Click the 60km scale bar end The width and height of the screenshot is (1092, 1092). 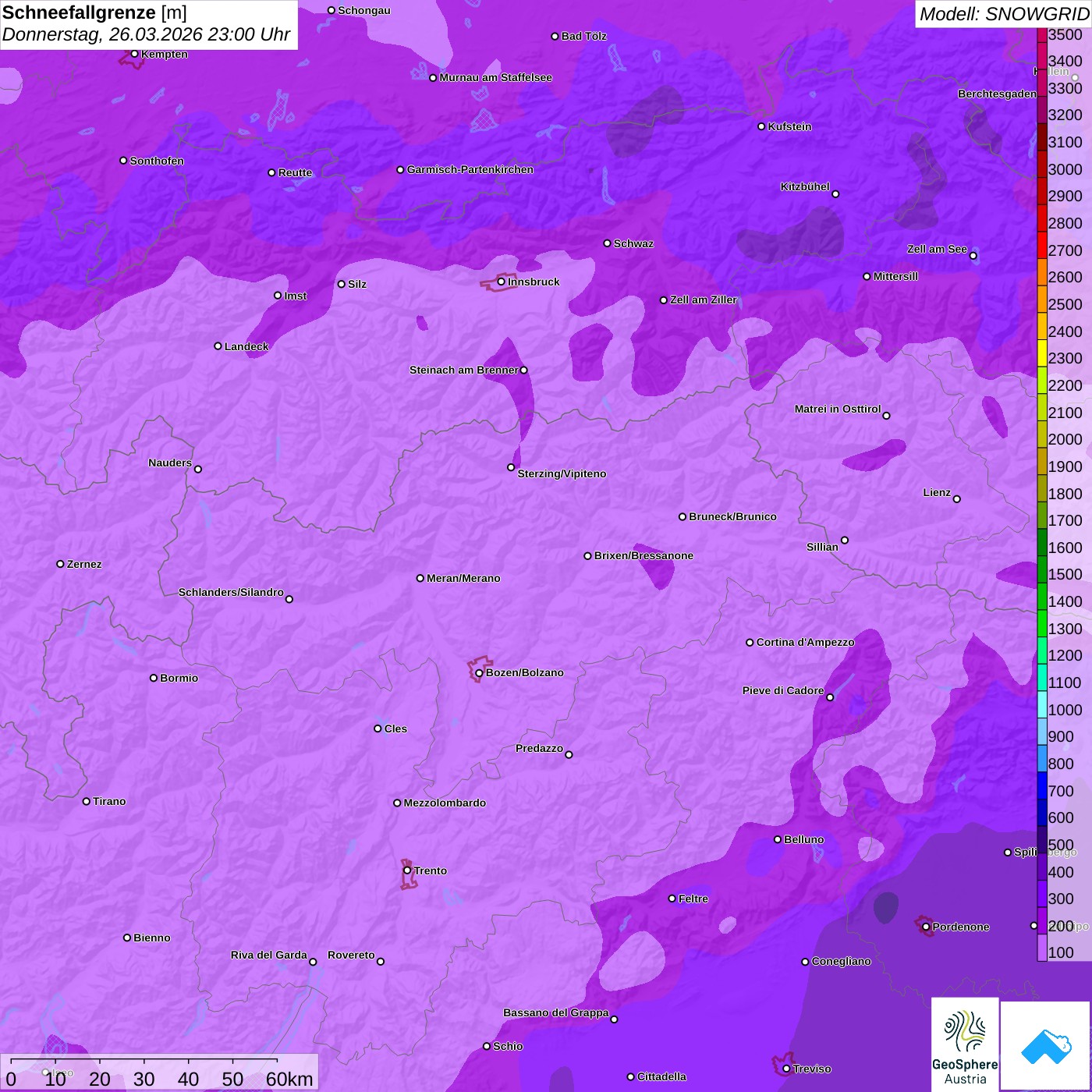click(x=277, y=1061)
